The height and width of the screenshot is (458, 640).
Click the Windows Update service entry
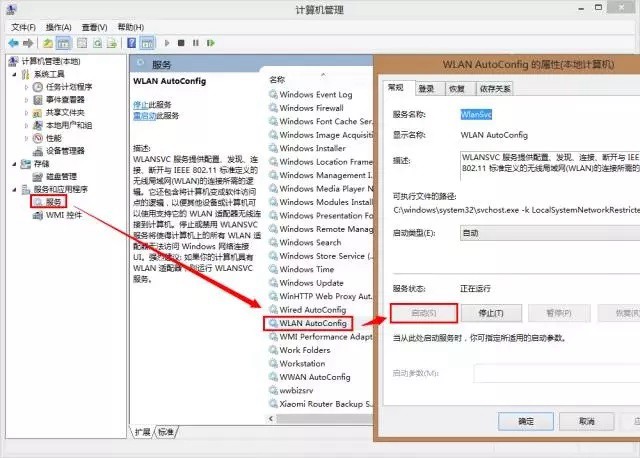tap(311, 283)
